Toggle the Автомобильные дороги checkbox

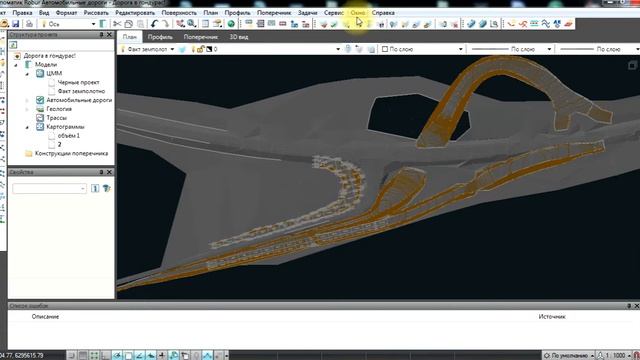(x=40, y=100)
